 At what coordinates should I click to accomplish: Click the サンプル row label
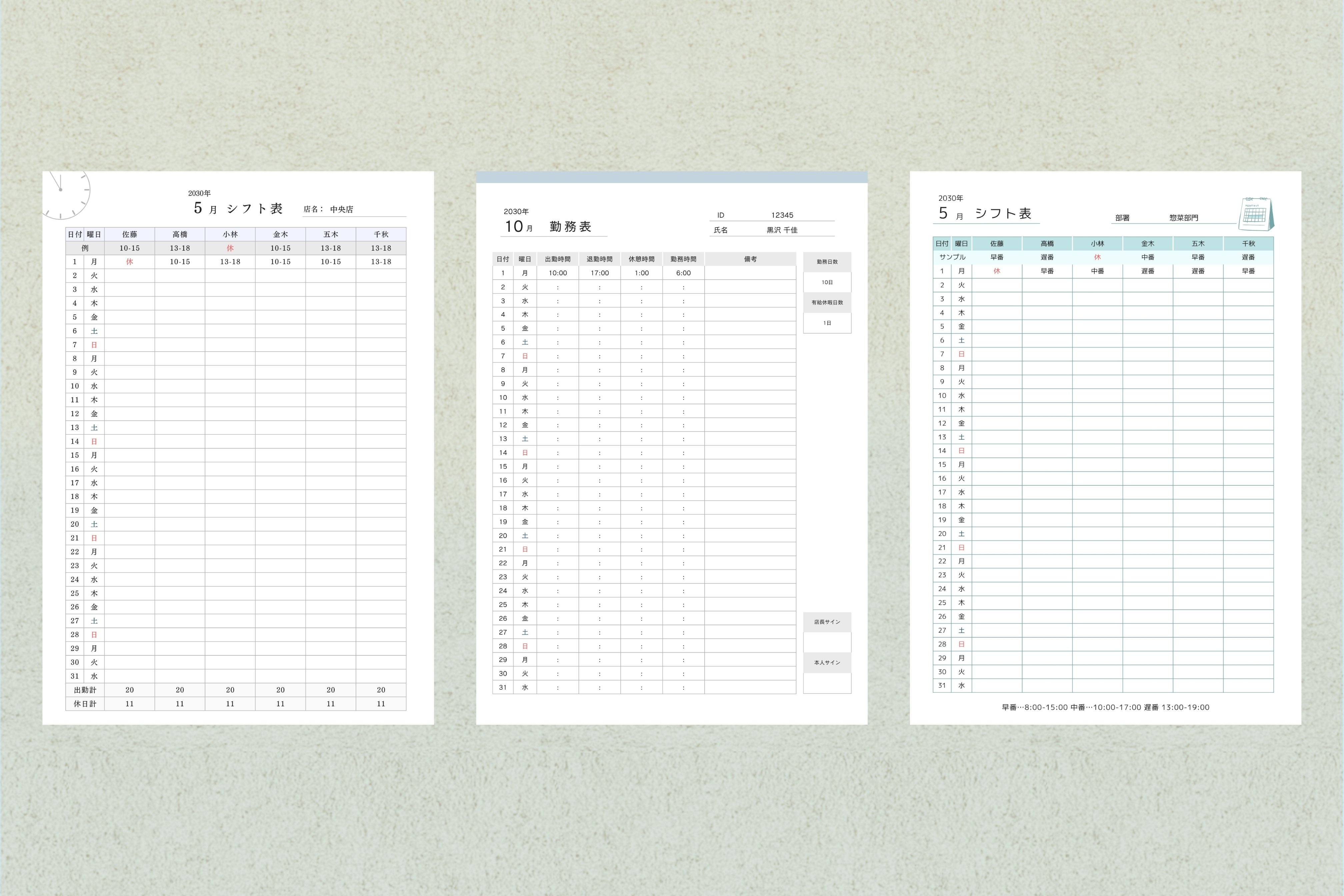(953, 258)
